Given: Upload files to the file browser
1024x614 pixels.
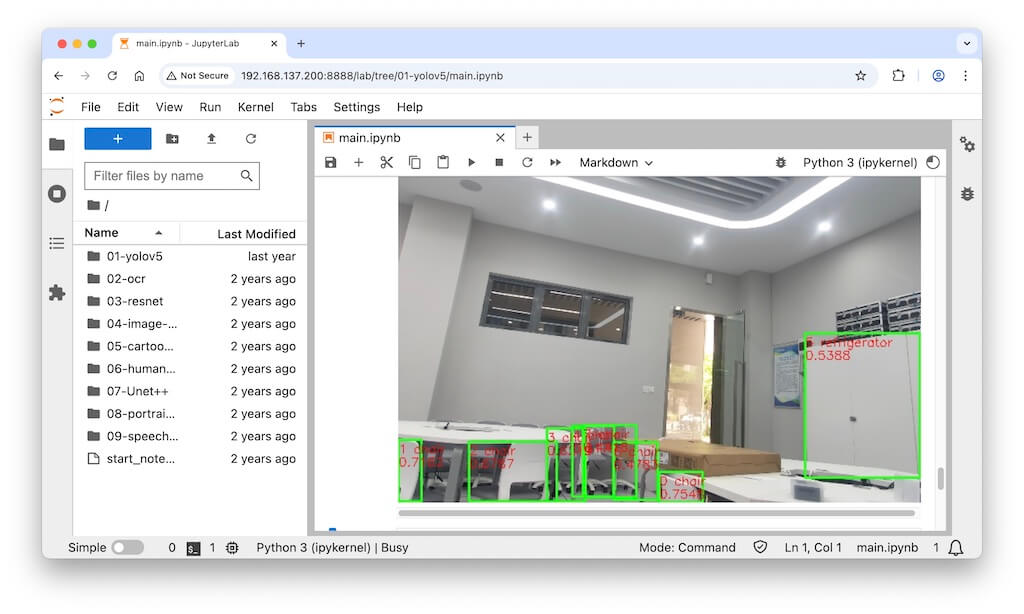Looking at the screenshot, I should (211, 139).
